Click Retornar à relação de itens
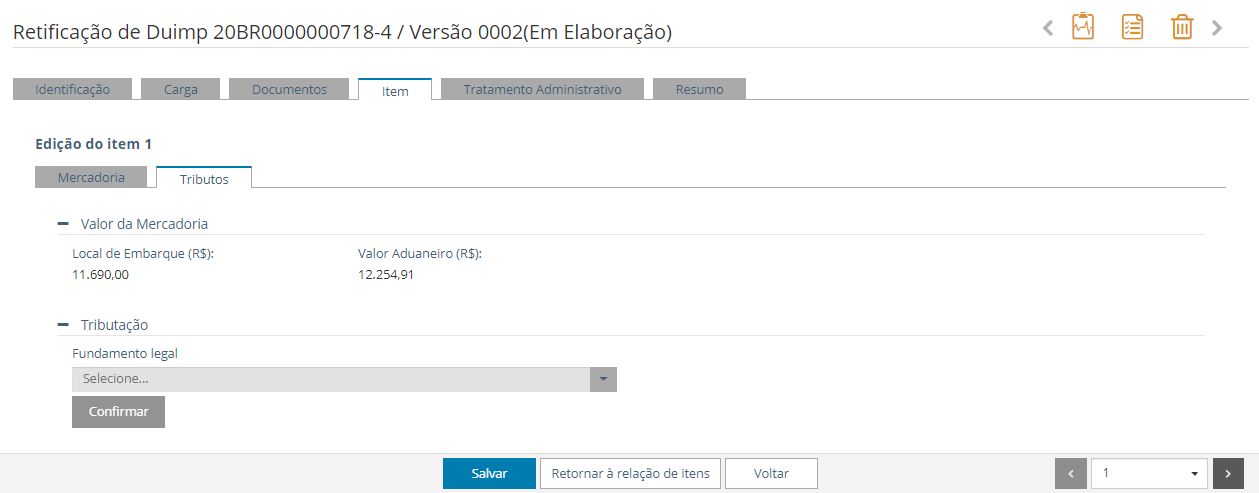The width and height of the screenshot is (1259, 493). click(630, 473)
